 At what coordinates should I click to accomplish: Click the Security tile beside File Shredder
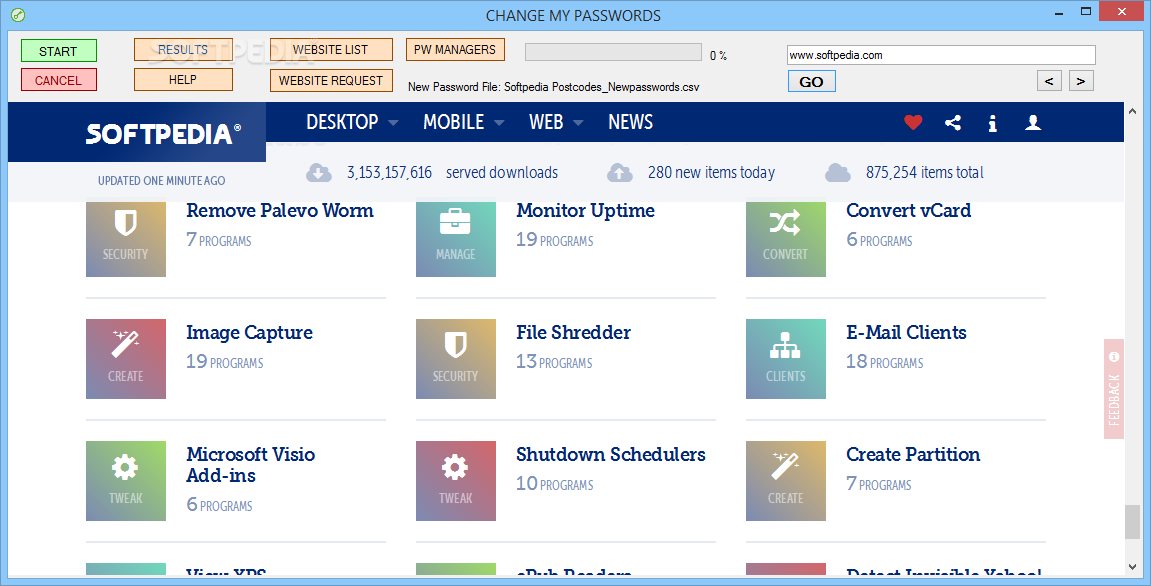coord(456,359)
